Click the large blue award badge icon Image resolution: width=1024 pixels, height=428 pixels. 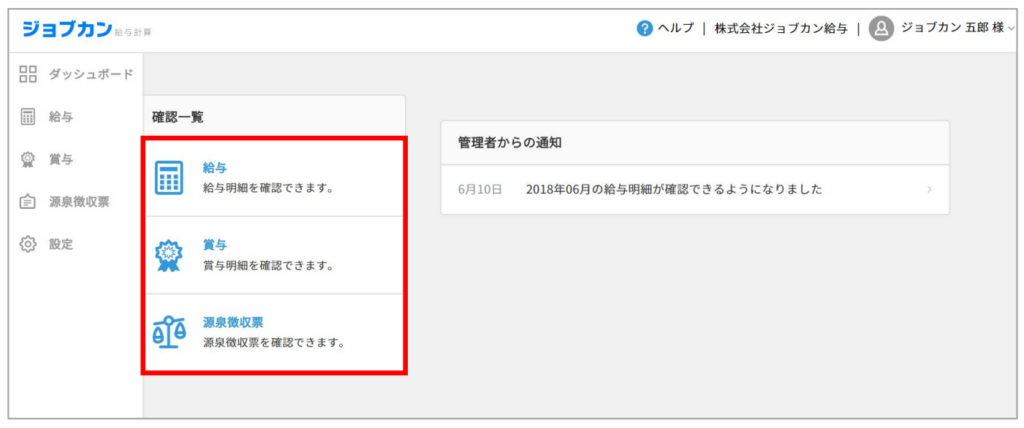pyautogui.click(x=169, y=256)
